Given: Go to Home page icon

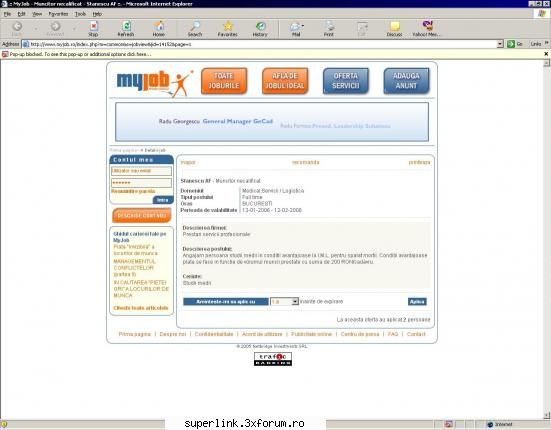Looking at the screenshot, I should pos(159,28).
